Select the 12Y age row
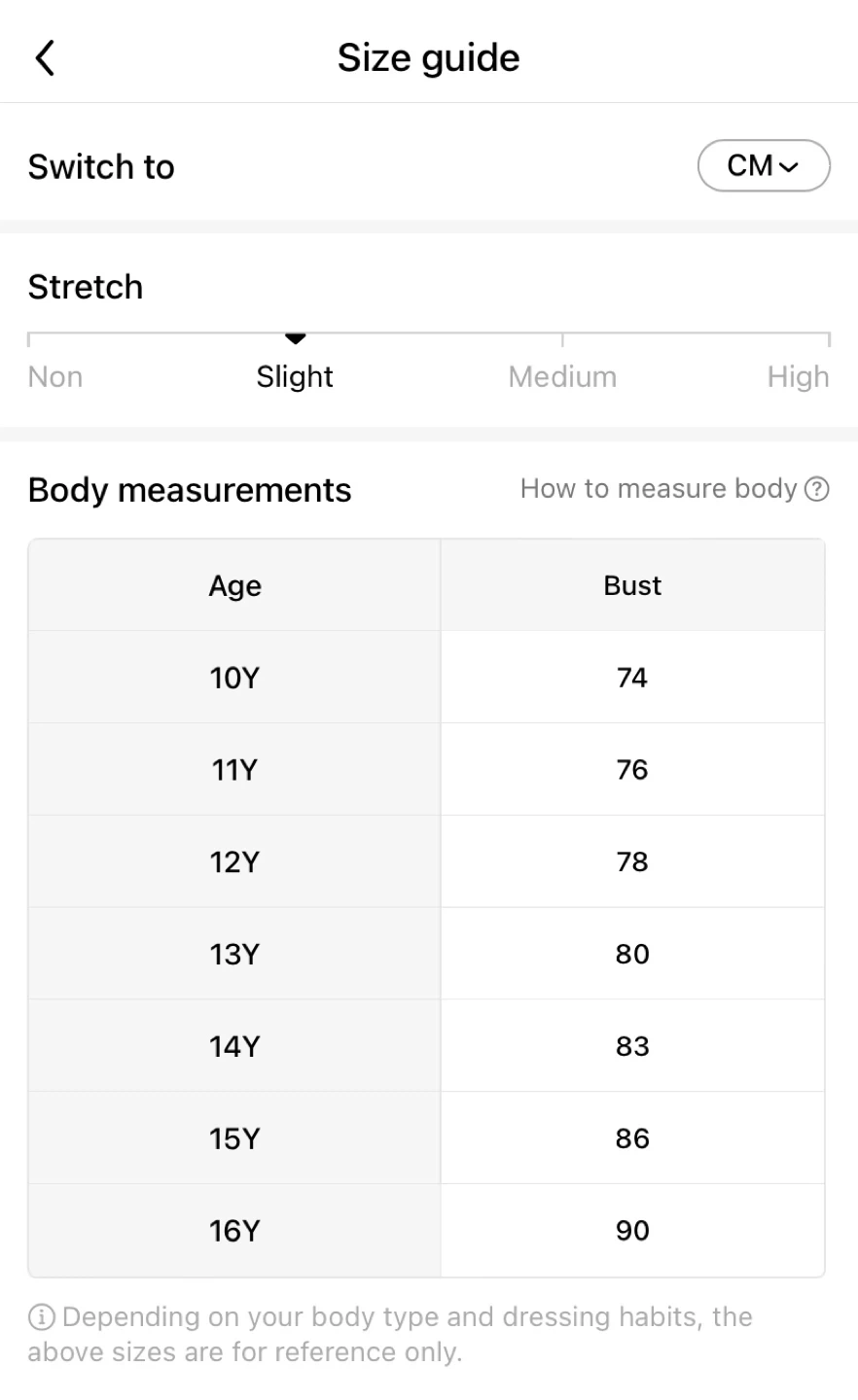This screenshot has width=858, height=1400. [234, 862]
